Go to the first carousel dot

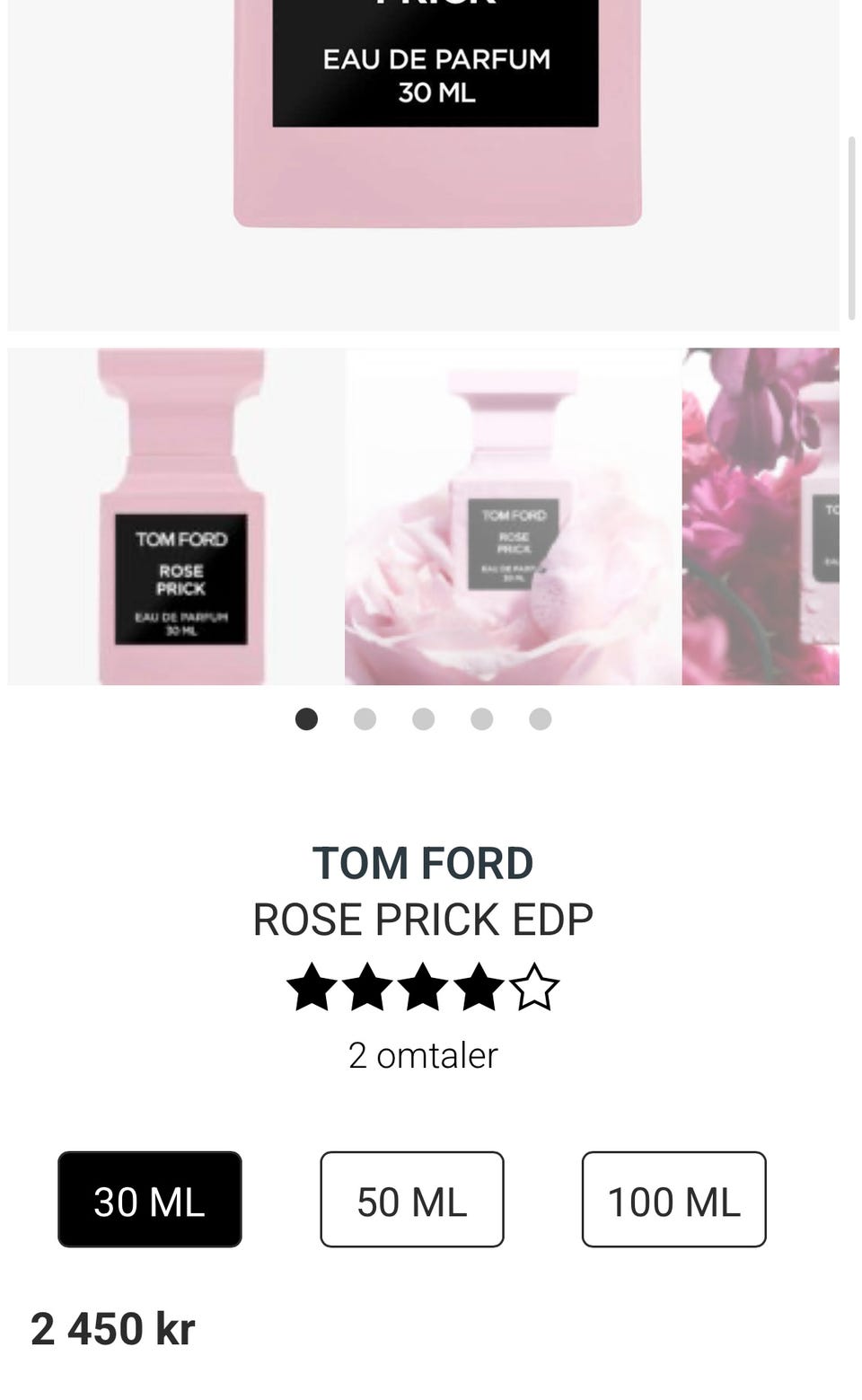(306, 719)
